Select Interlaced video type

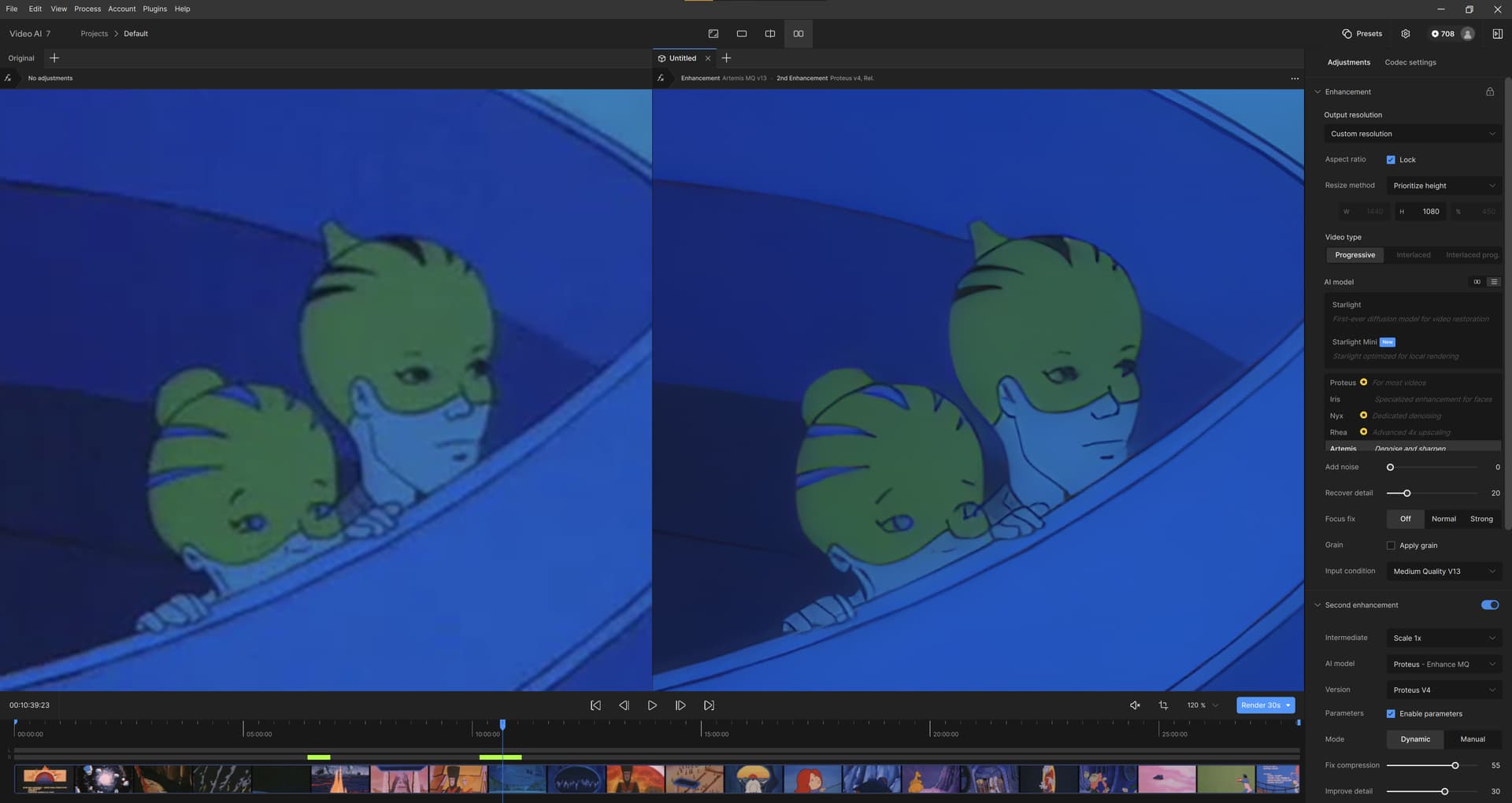[1414, 255]
